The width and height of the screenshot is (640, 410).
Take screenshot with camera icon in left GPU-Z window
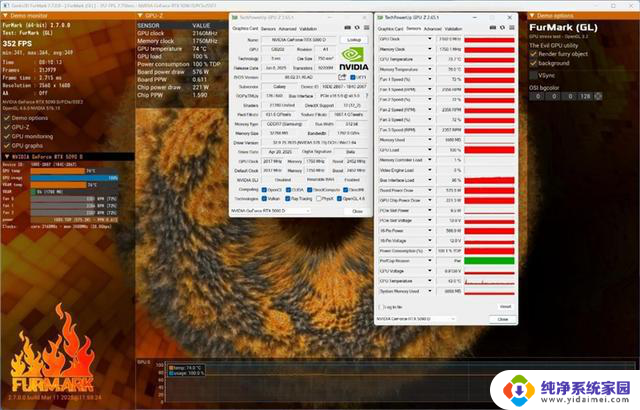[347, 28]
